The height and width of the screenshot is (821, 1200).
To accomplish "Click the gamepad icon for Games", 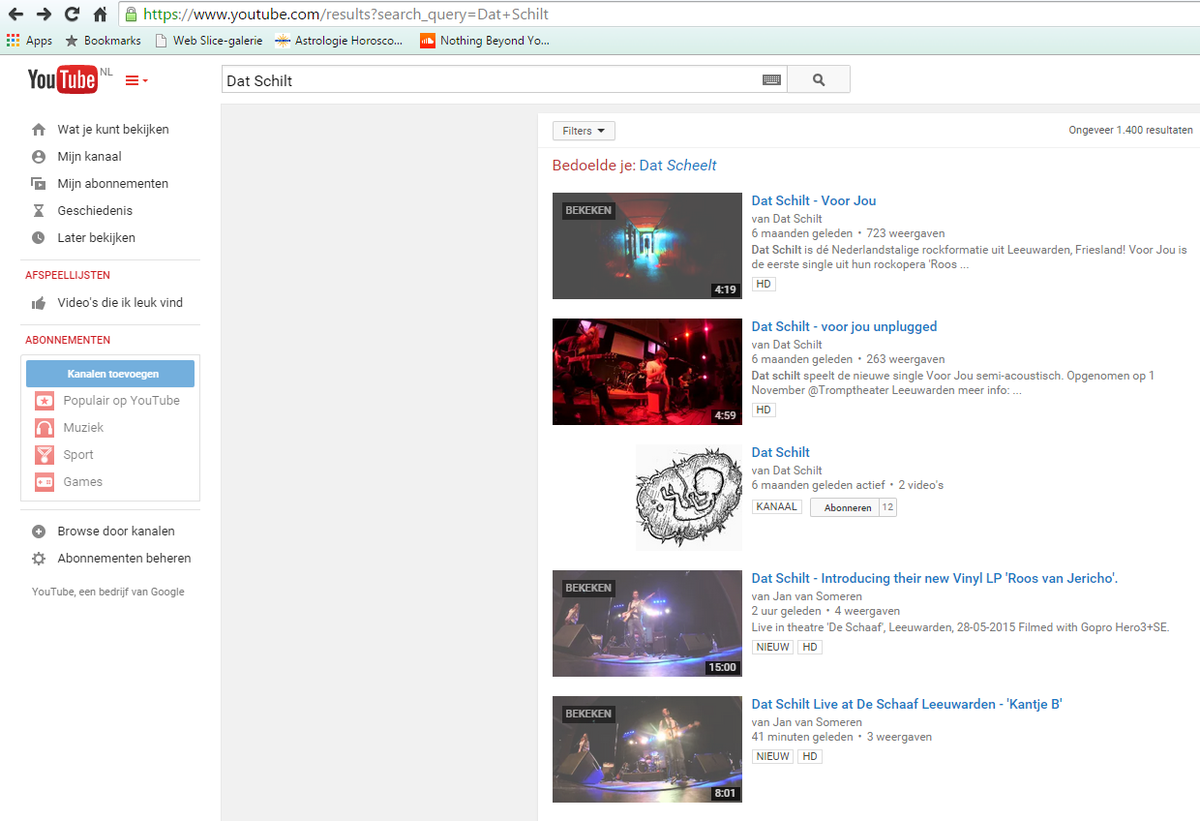I will (x=44, y=482).
